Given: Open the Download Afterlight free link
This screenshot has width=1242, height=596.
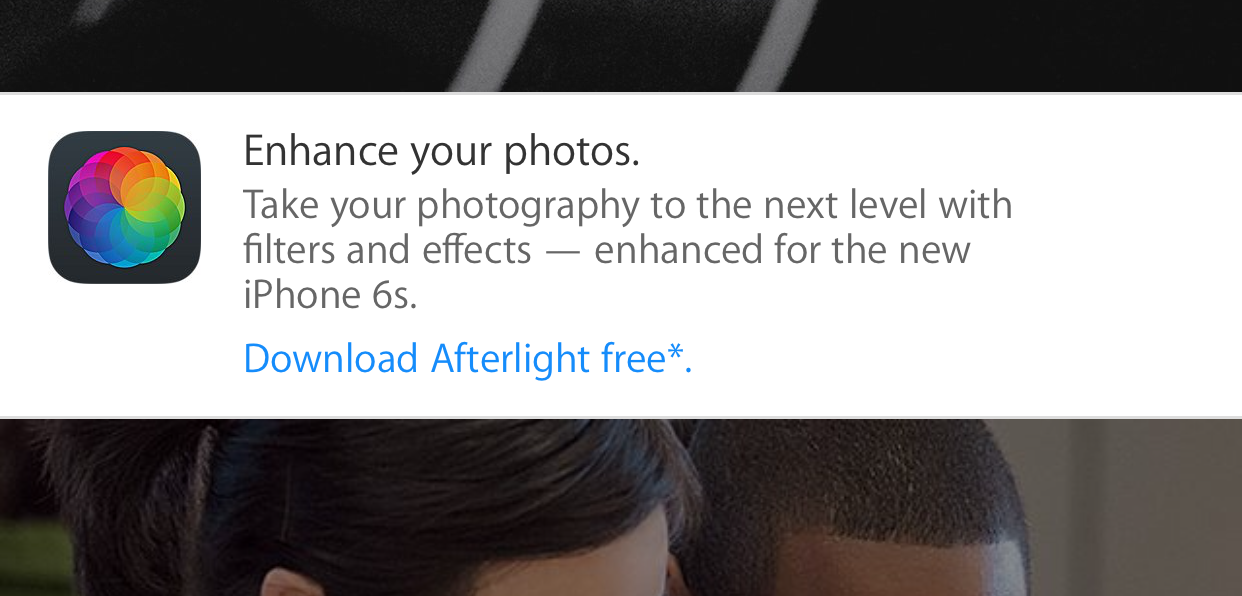Looking at the screenshot, I should [467, 358].
